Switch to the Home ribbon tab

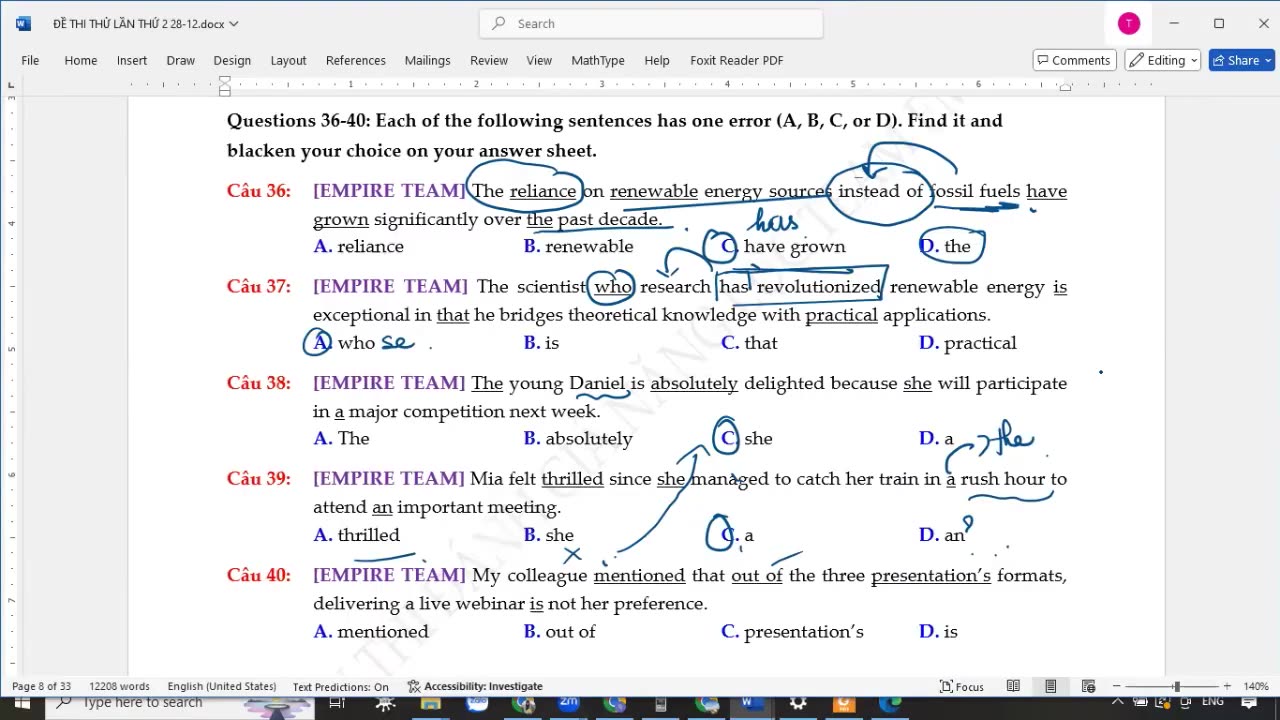pos(81,60)
